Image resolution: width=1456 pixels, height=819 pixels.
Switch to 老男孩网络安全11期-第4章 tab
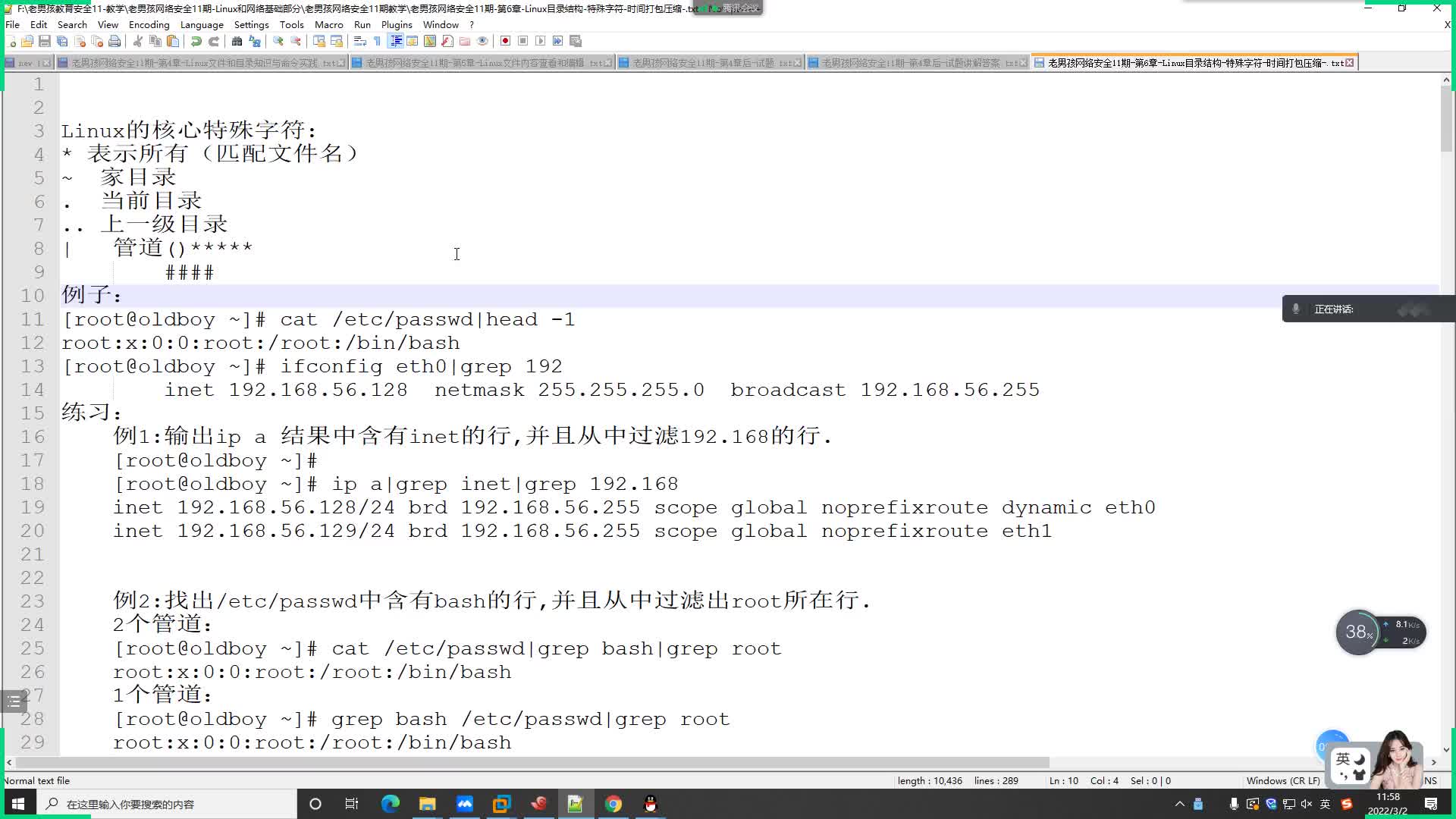[x=200, y=63]
